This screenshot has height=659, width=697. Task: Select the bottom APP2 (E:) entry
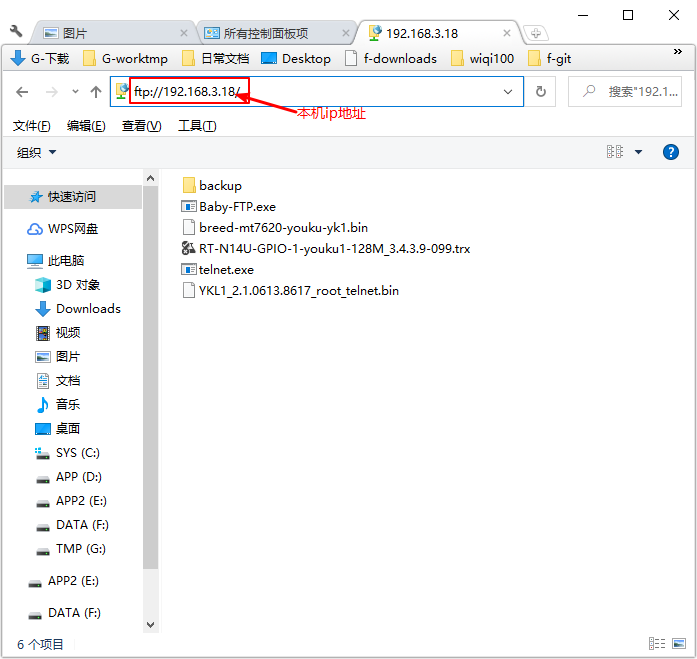[63, 581]
